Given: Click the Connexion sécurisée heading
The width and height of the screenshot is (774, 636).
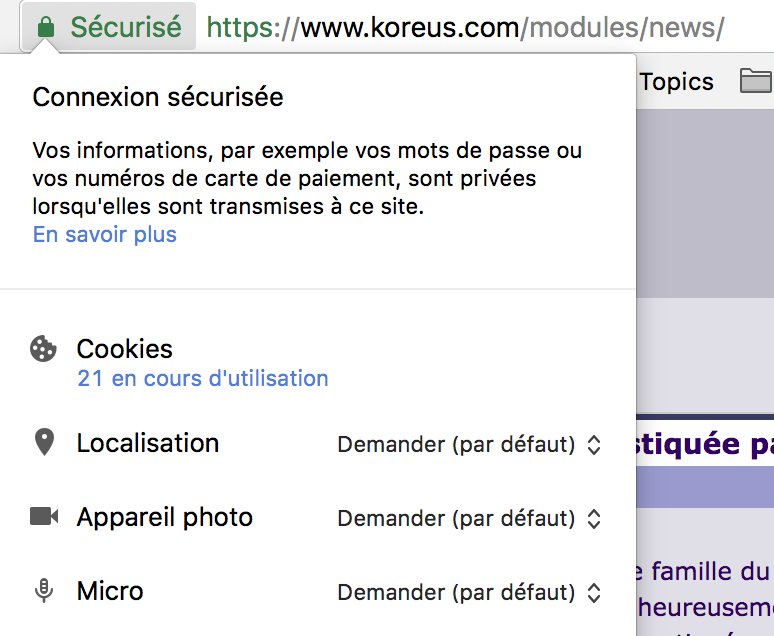Looking at the screenshot, I should pyautogui.click(x=158, y=97).
